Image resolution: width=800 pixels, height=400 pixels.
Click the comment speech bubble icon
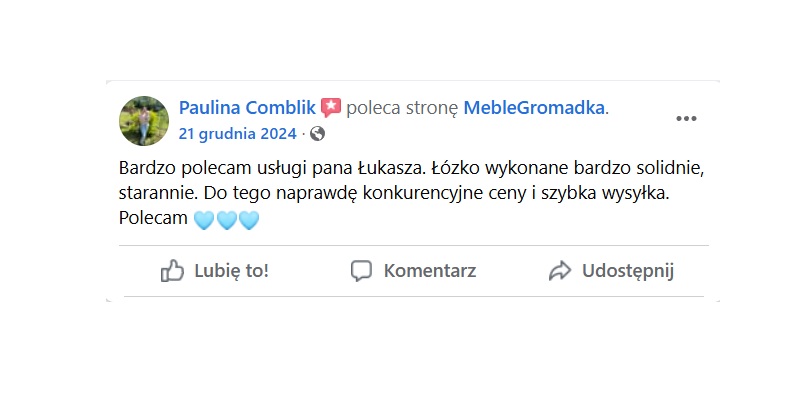click(x=361, y=270)
